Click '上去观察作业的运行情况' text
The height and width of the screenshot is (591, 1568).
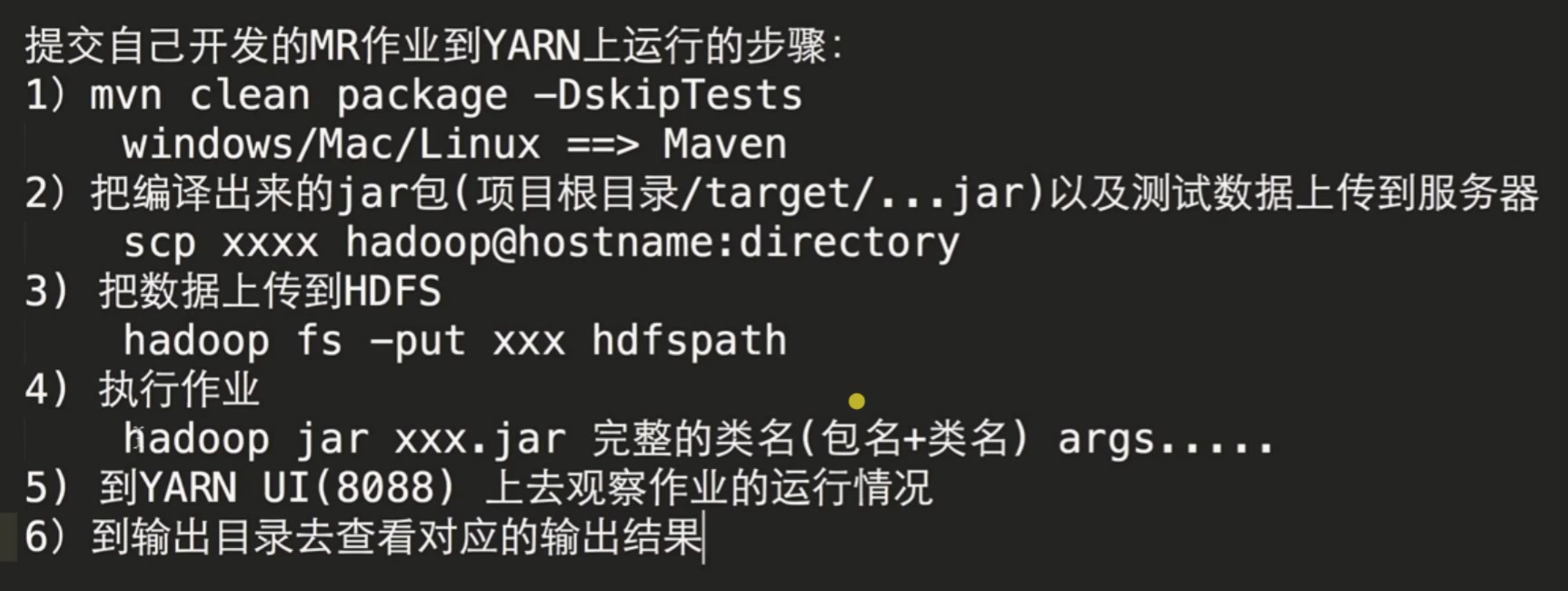710,488
